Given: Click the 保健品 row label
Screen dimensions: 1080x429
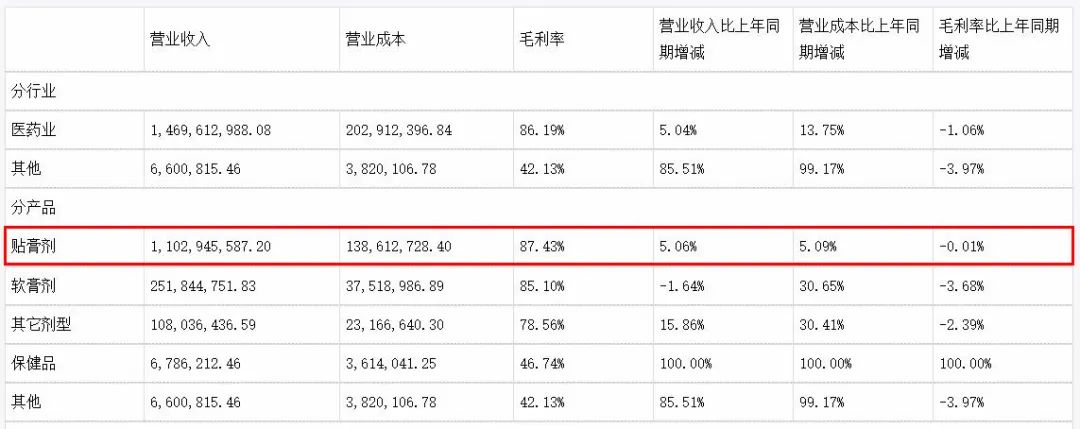Looking at the screenshot, I should (x=33, y=363).
